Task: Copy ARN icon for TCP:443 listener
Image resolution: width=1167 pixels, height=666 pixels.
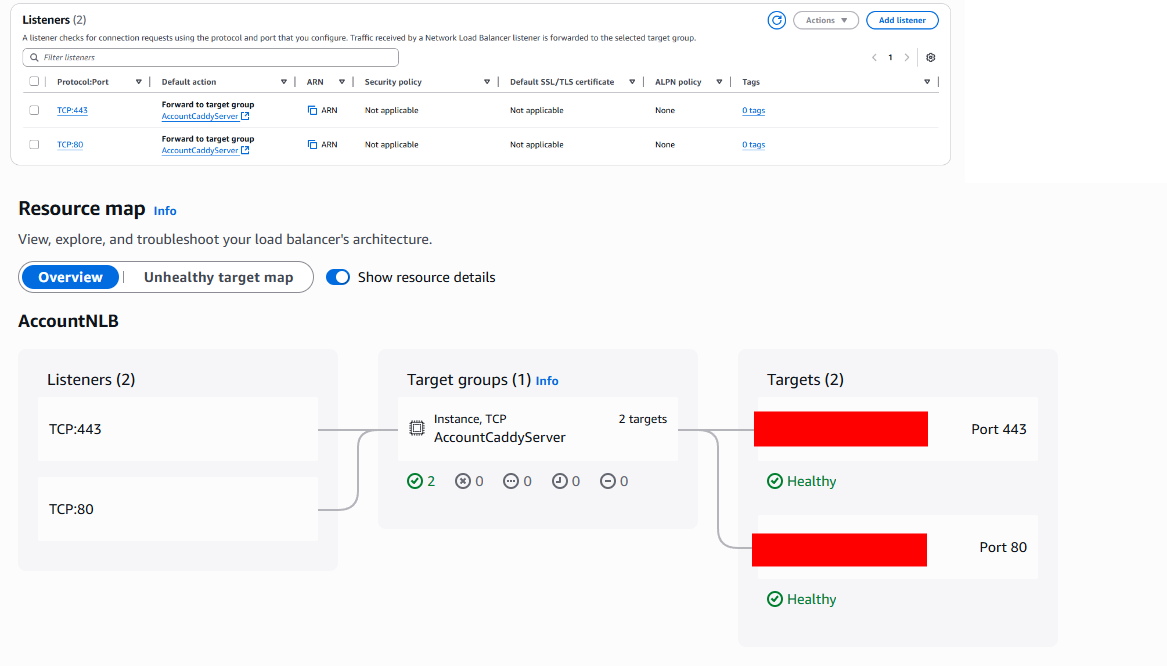Action: (312, 110)
